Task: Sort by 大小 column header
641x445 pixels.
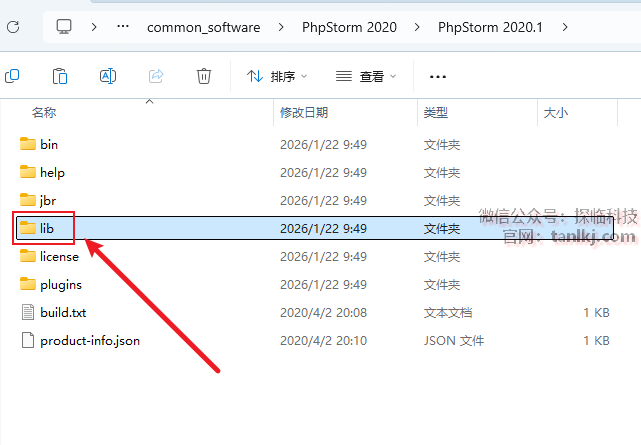Action: coord(556,112)
